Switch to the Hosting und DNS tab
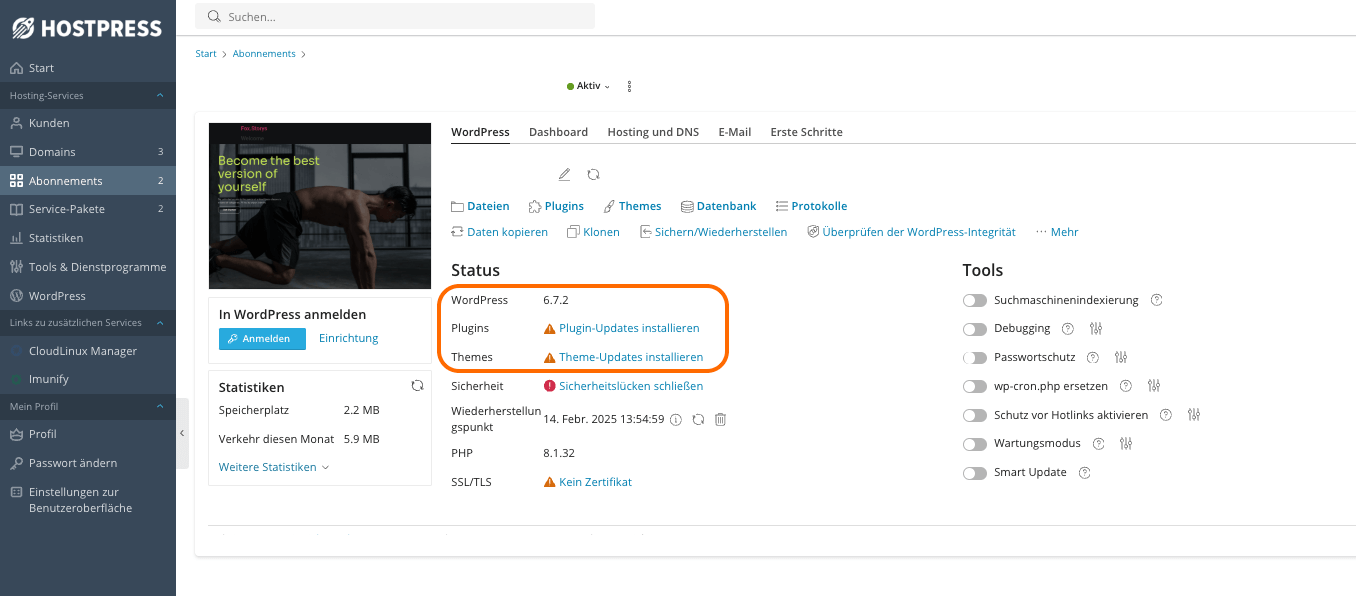This screenshot has height=596, width=1356. (652, 132)
